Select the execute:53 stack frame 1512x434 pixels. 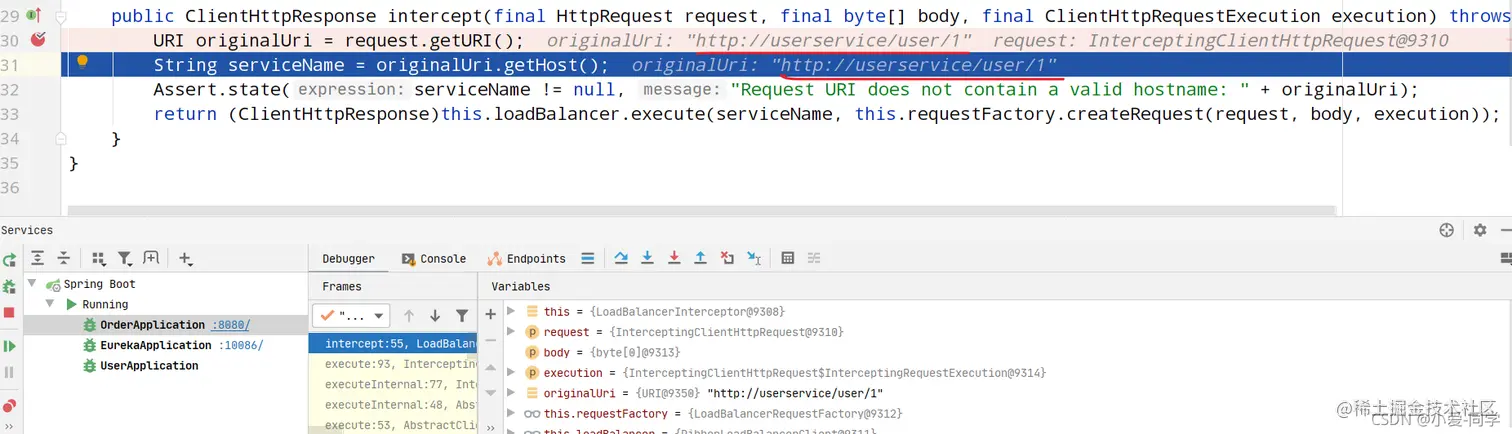(393, 425)
